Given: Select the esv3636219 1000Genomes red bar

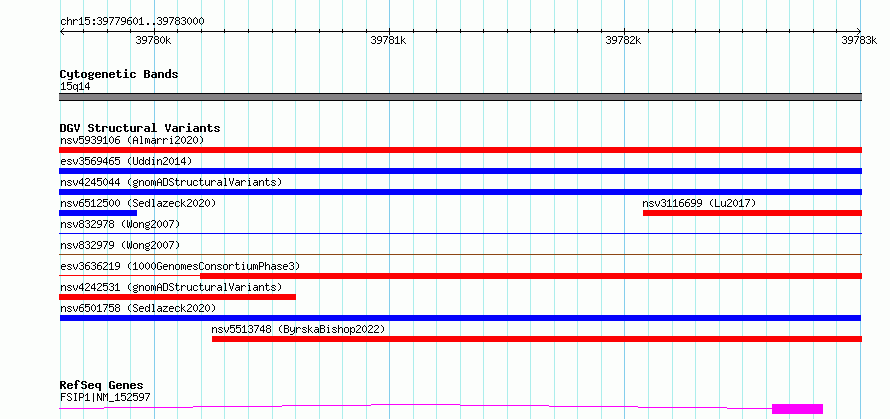Looking at the screenshot, I should (x=531, y=276).
